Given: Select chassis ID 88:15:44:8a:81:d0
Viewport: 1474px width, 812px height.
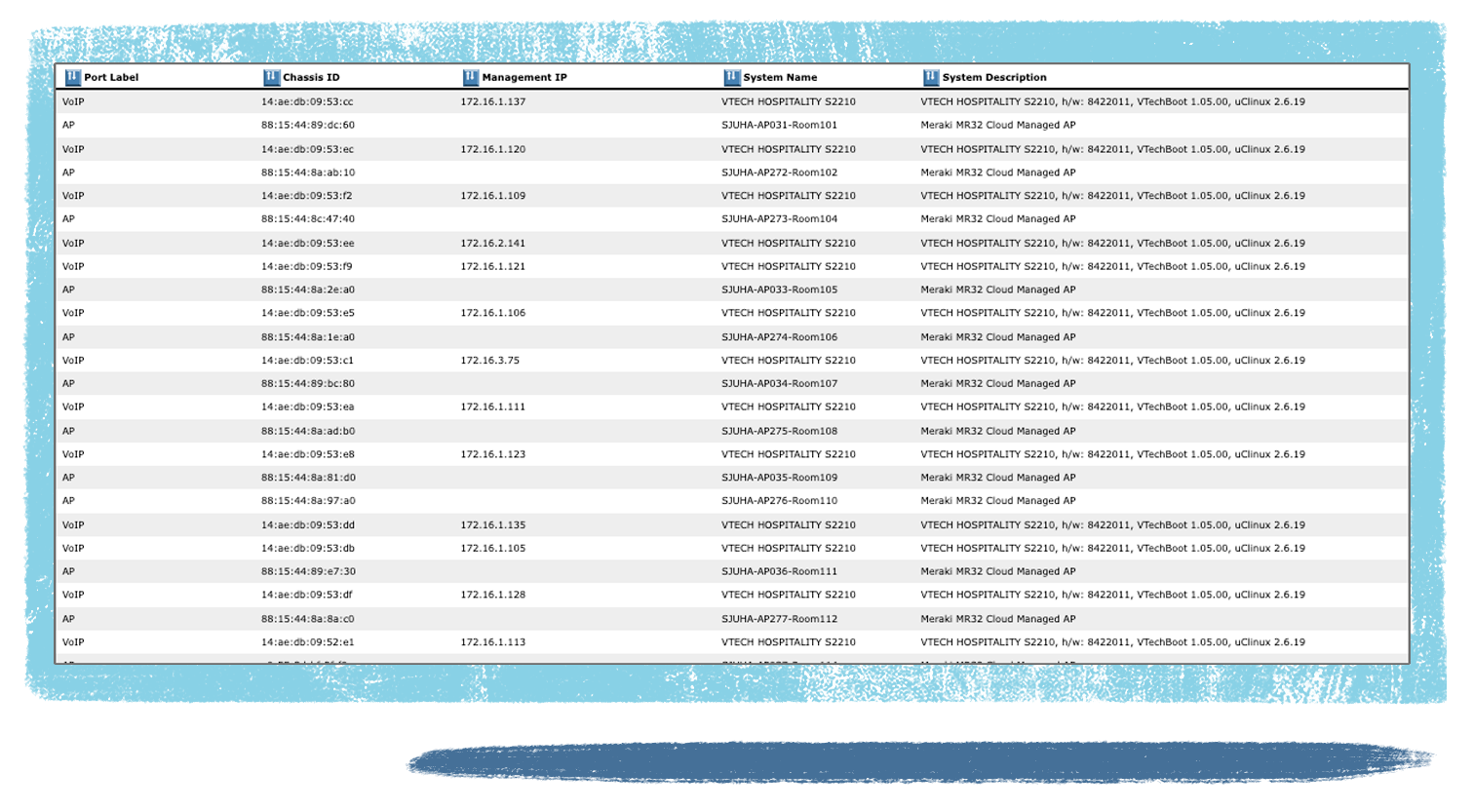Looking at the screenshot, I should [x=307, y=478].
